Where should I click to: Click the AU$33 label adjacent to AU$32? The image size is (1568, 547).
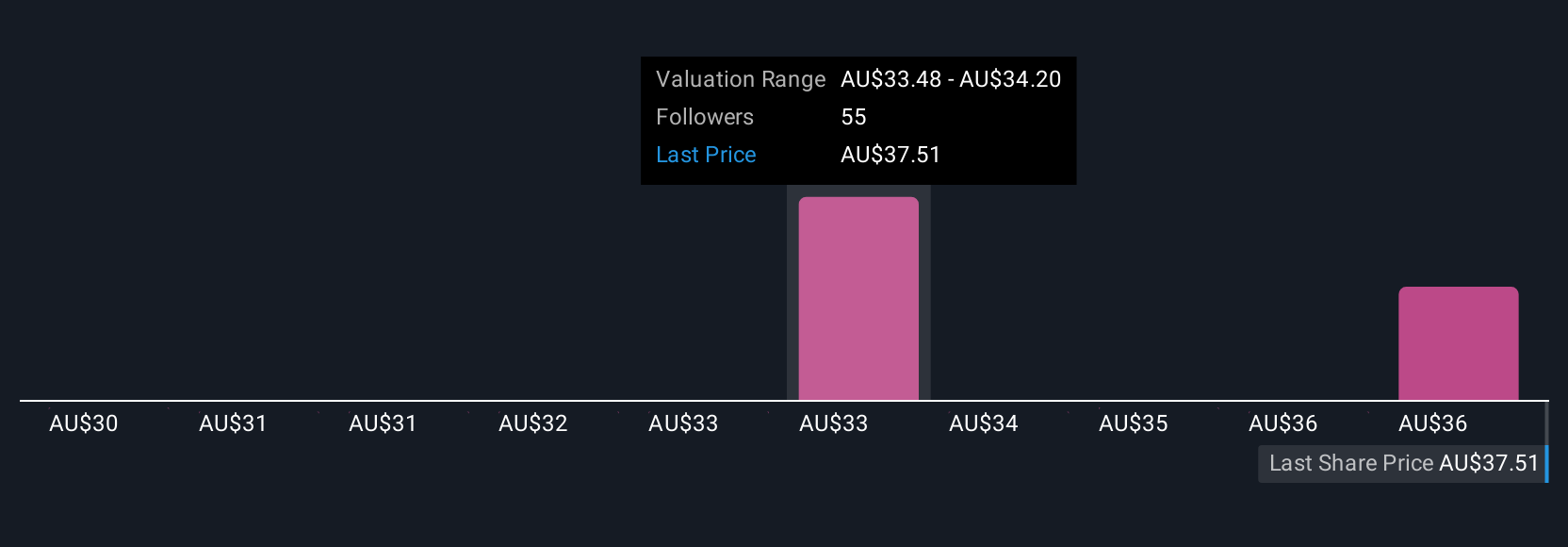(683, 423)
